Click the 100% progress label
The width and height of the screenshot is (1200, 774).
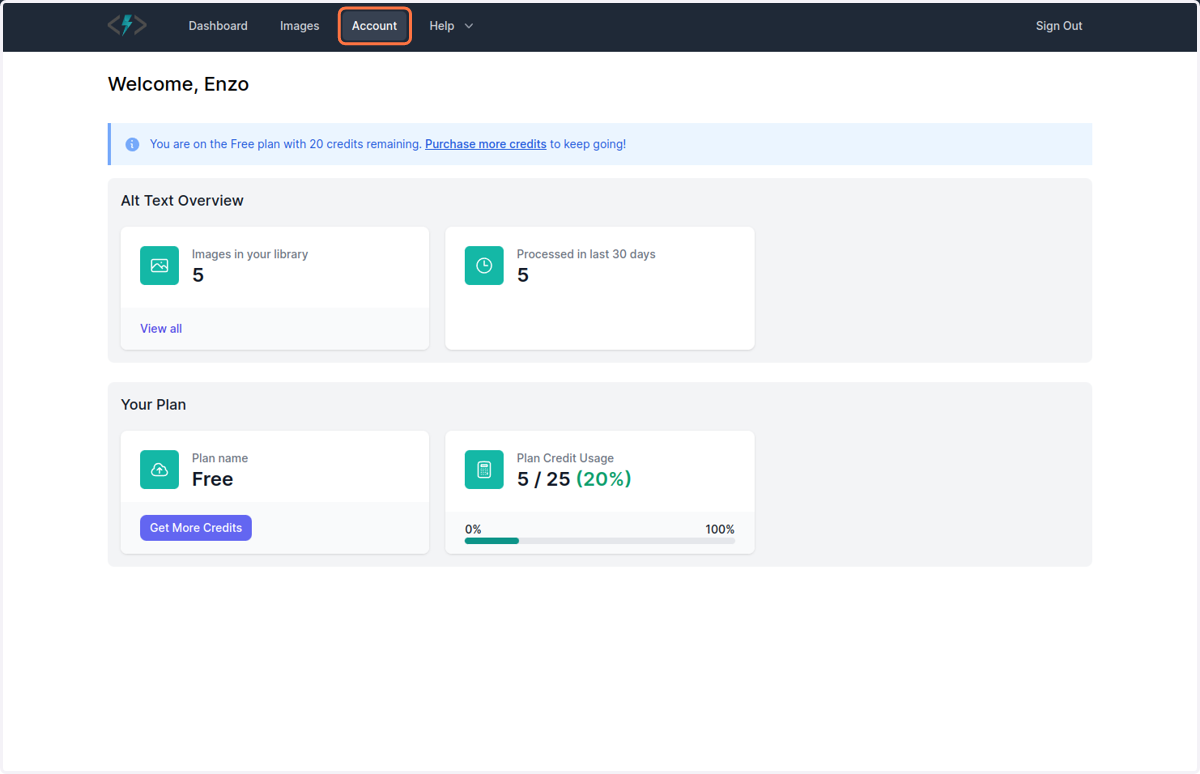coord(720,529)
